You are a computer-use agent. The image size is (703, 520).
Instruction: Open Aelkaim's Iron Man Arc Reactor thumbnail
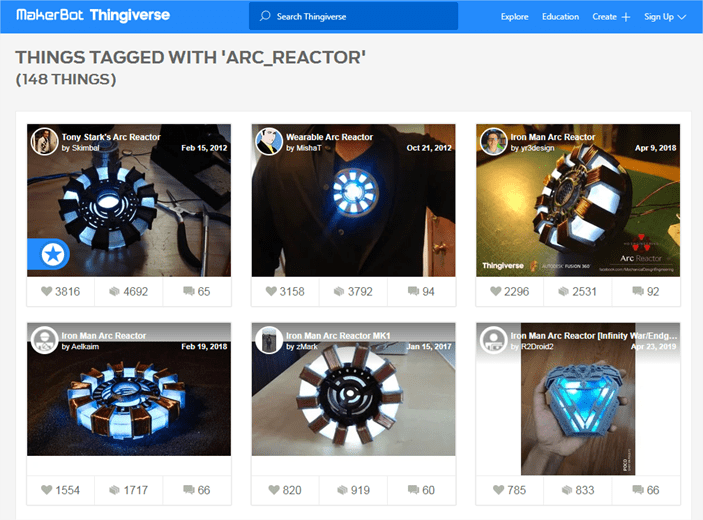pos(129,389)
